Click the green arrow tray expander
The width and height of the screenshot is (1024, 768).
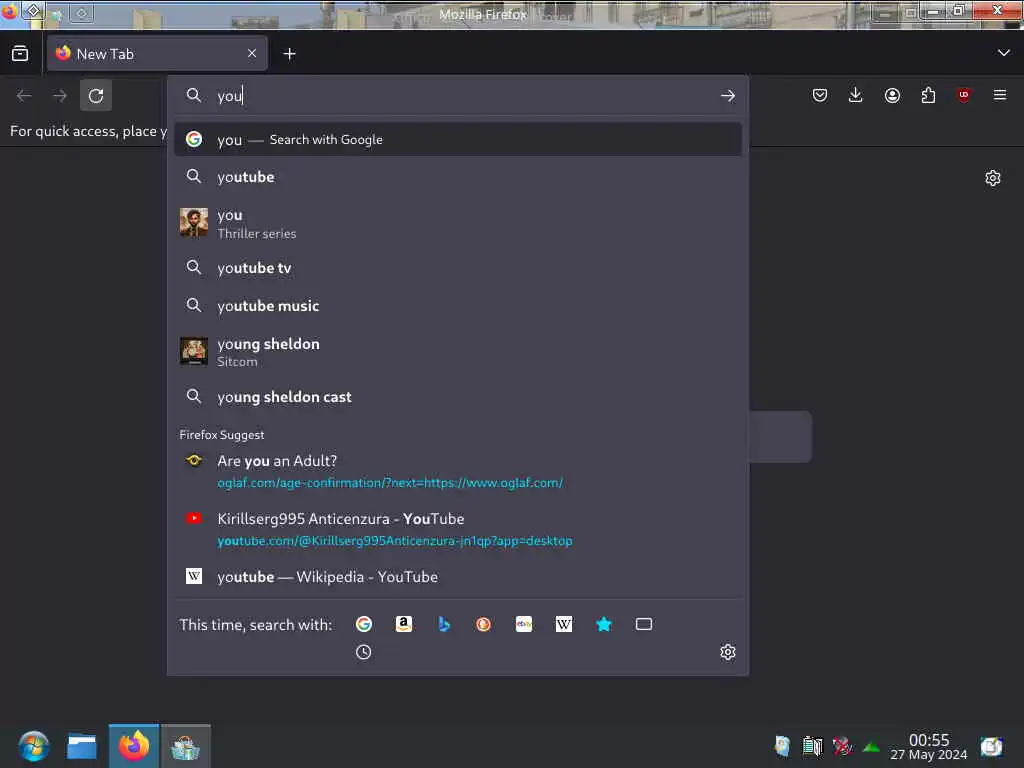pyautogui.click(x=871, y=746)
